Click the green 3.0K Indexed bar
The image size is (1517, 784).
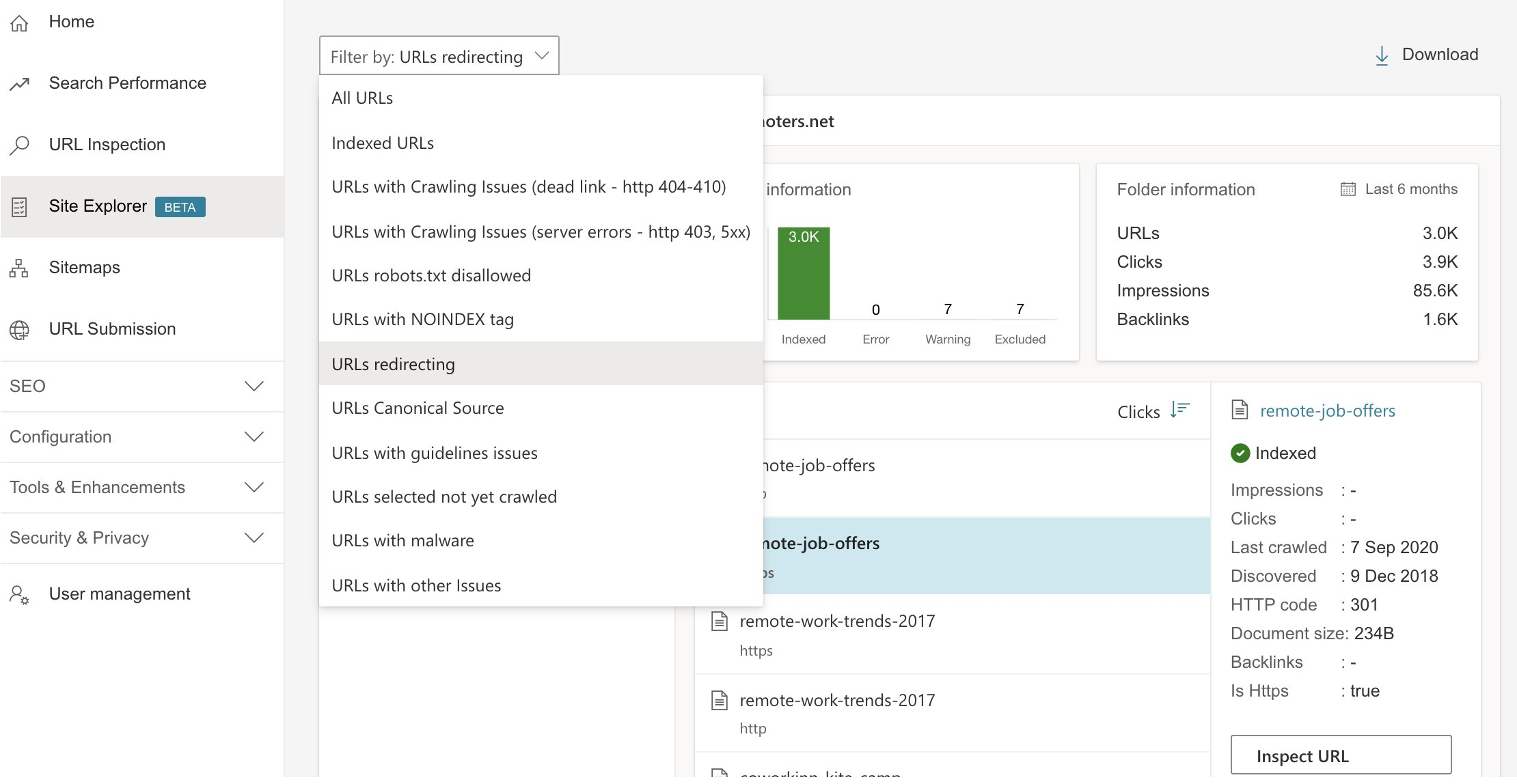(804, 273)
